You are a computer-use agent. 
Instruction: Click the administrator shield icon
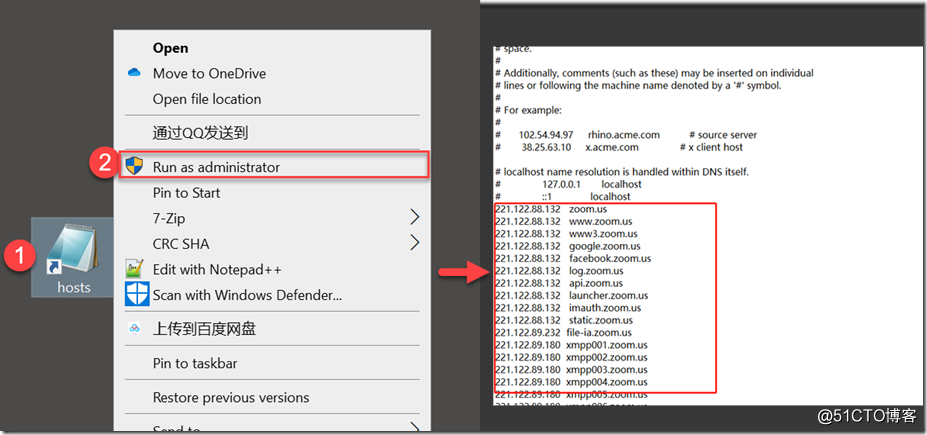(x=135, y=166)
